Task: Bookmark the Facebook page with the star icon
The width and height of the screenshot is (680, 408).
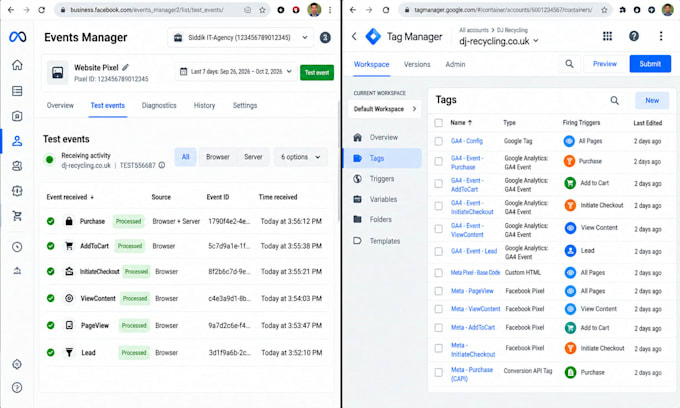Action: (262, 10)
